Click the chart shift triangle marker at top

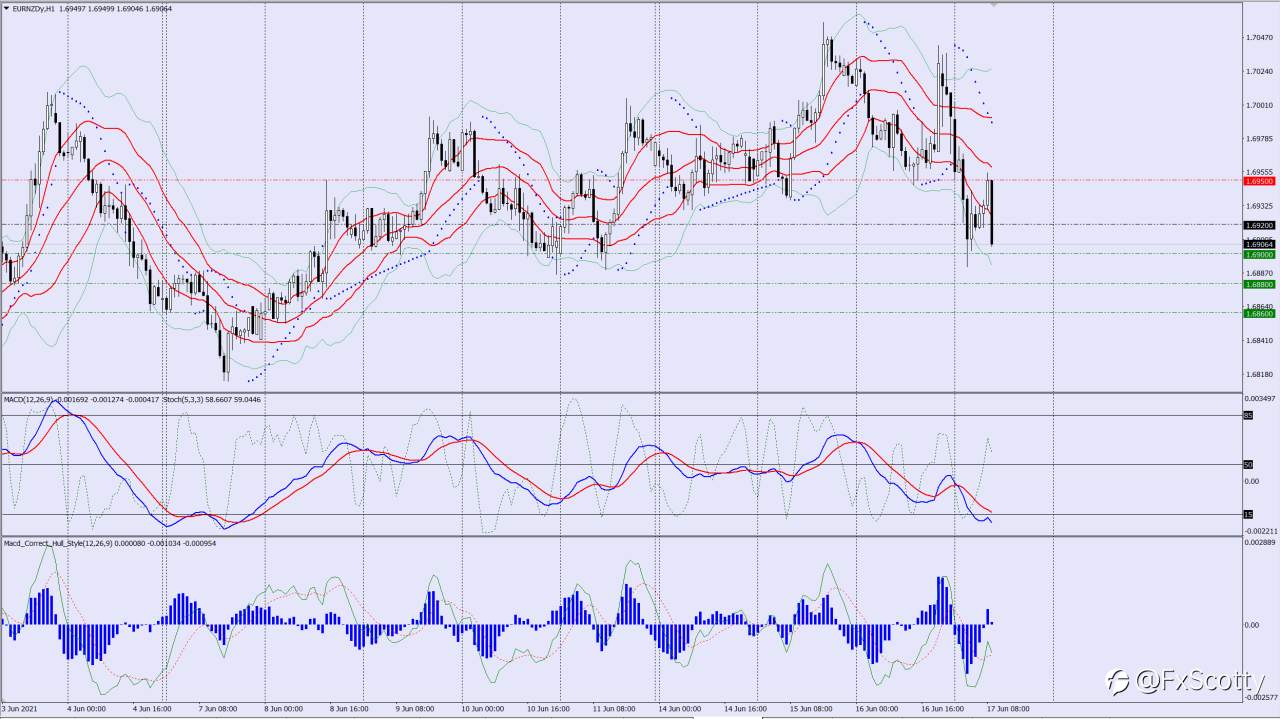(x=993, y=5)
